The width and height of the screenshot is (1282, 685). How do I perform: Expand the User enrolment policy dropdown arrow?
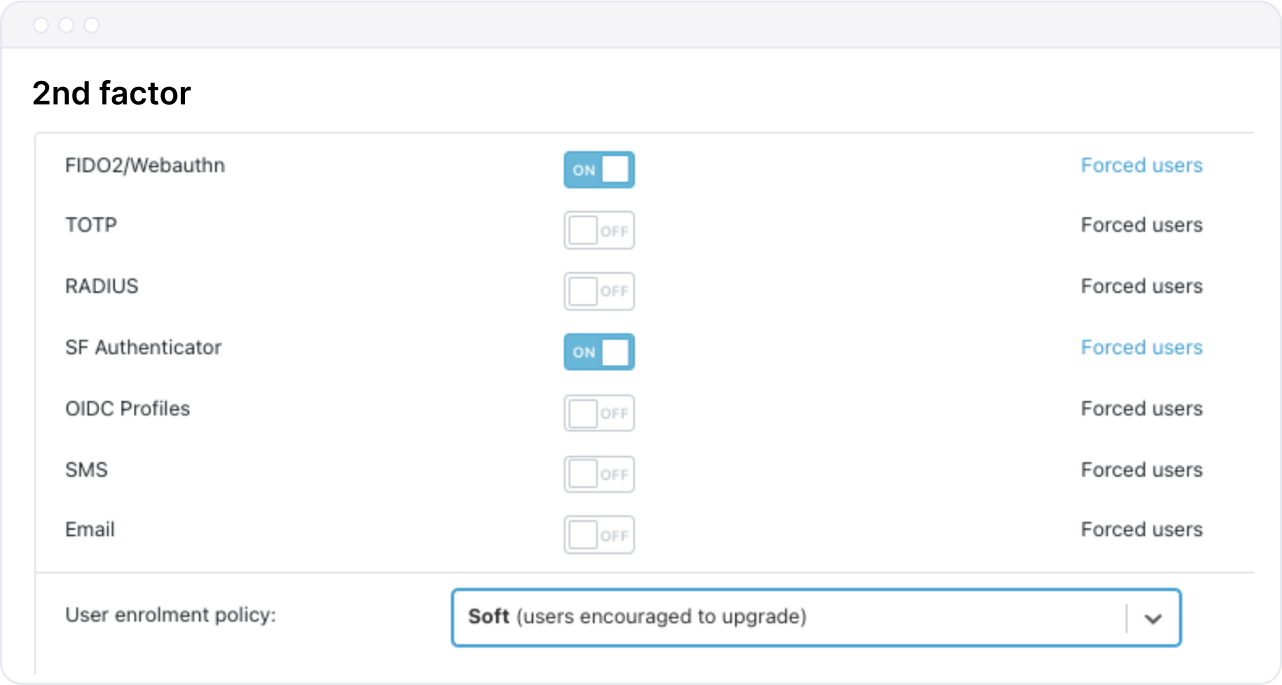coord(1153,618)
